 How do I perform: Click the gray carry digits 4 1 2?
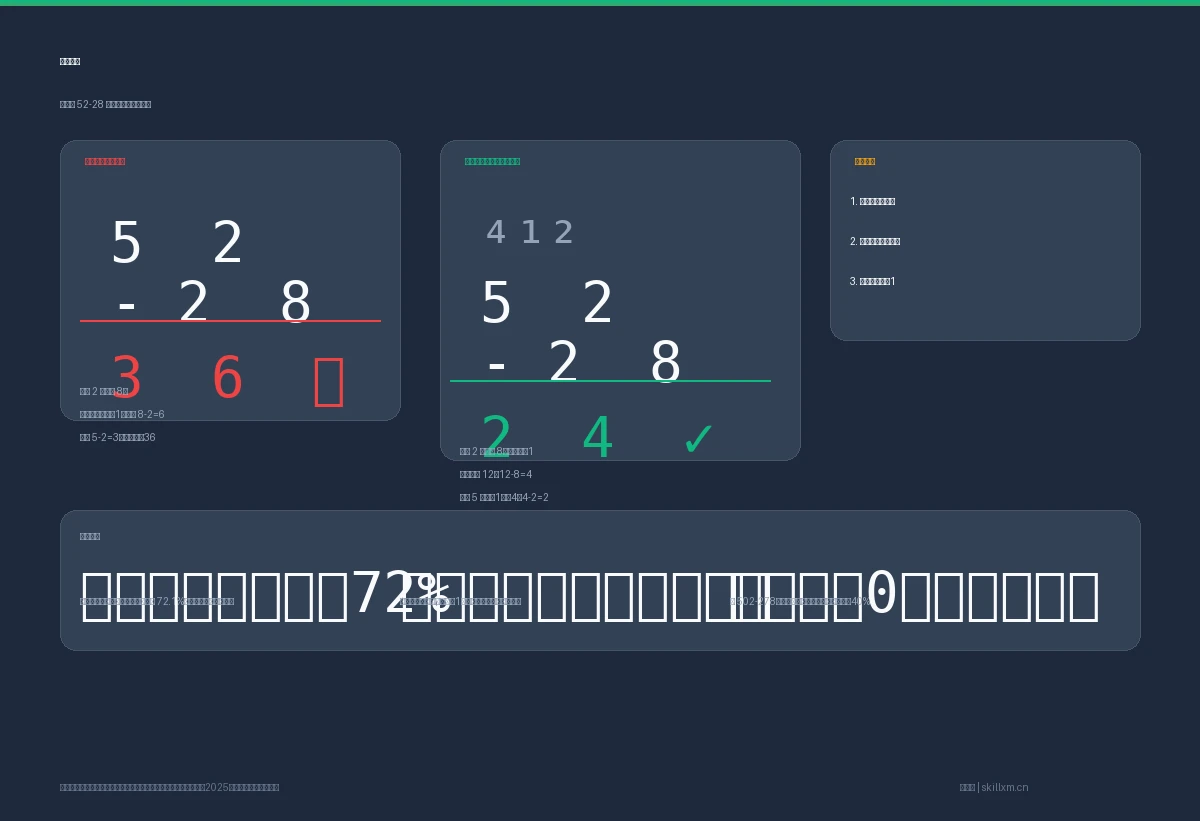[x=529, y=233]
